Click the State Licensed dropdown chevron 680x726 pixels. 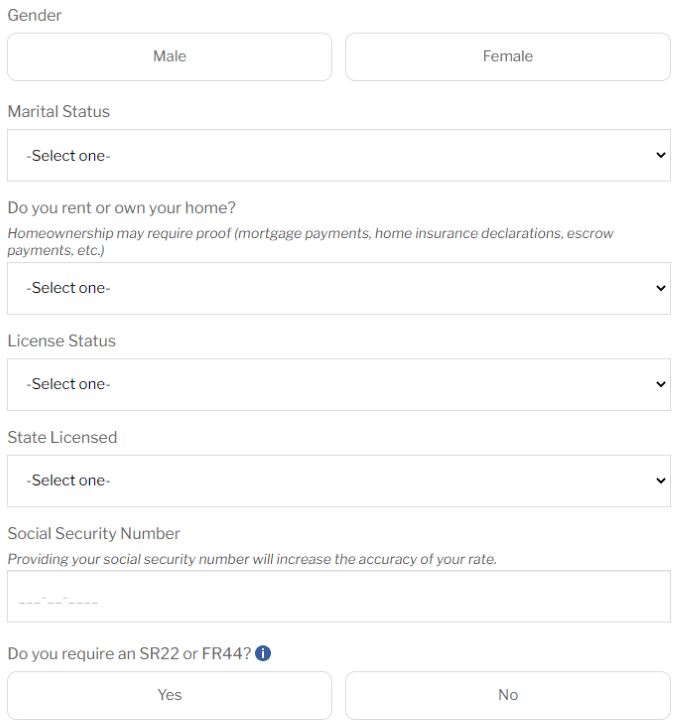(x=661, y=481)
